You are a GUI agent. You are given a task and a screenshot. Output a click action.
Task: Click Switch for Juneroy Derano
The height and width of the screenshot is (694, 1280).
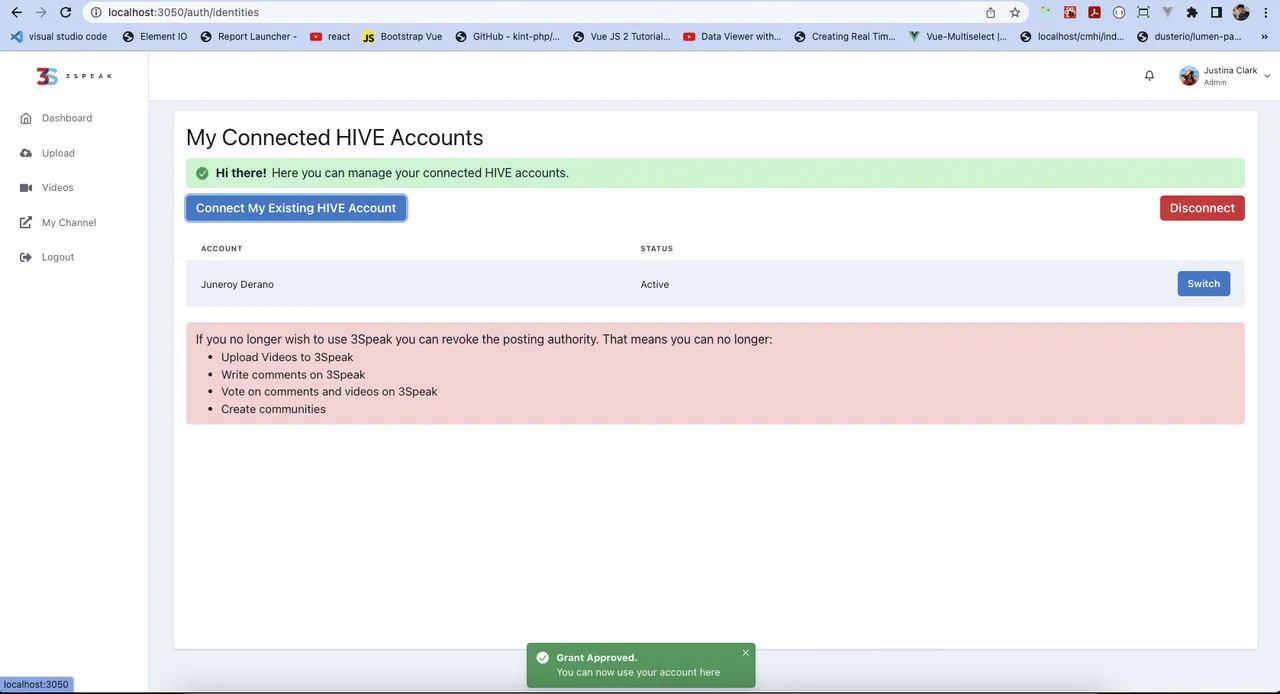pos(1203,284)
